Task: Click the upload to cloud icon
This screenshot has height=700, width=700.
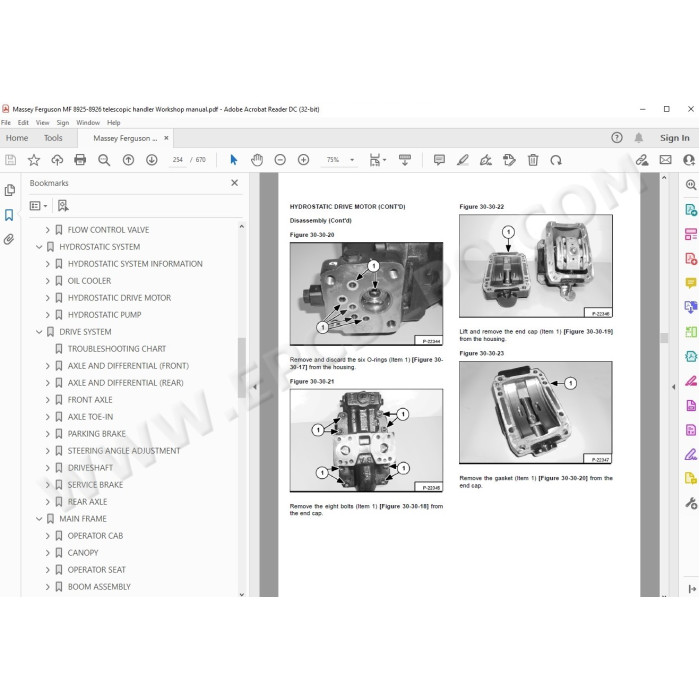Action: click(x=57, y=160)
